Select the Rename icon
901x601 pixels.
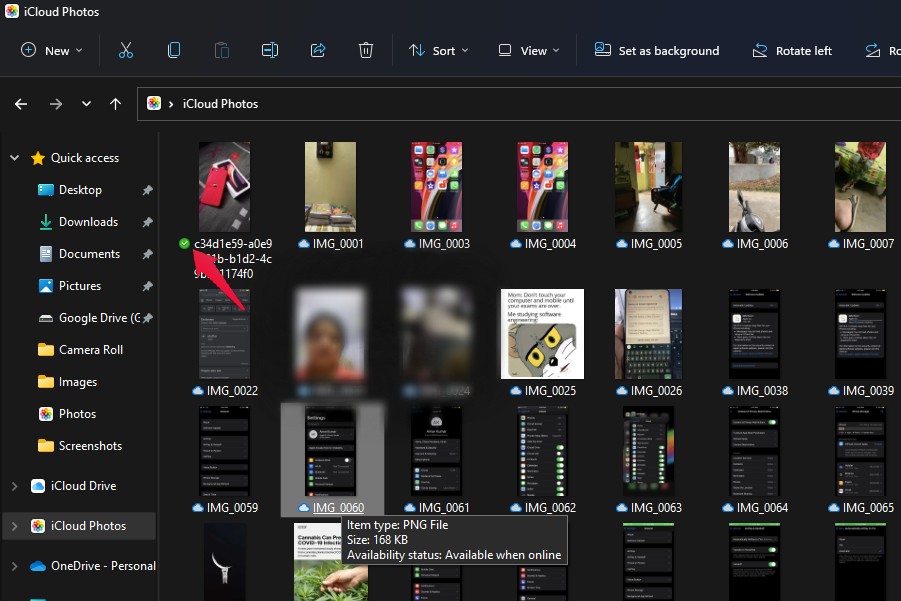[x=269, y=50]
